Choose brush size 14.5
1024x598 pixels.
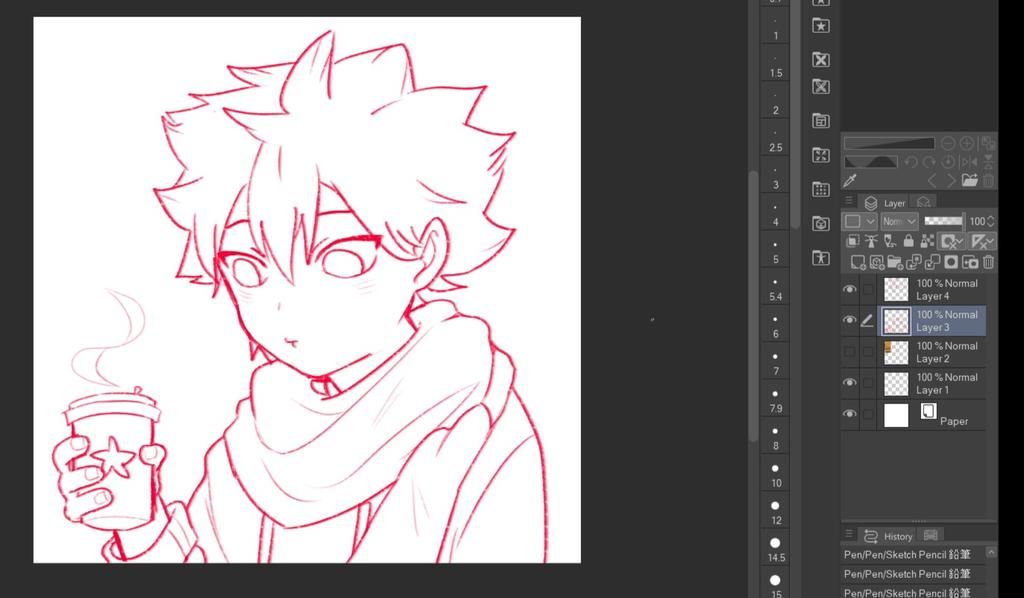click(x=775, y=550)
